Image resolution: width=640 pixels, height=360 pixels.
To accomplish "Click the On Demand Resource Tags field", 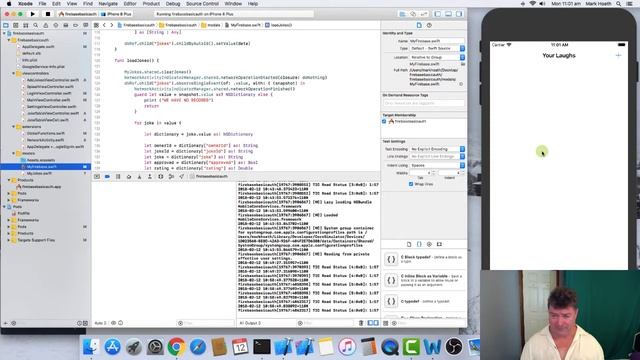I will pyautogui.click(x=424, y=103).
